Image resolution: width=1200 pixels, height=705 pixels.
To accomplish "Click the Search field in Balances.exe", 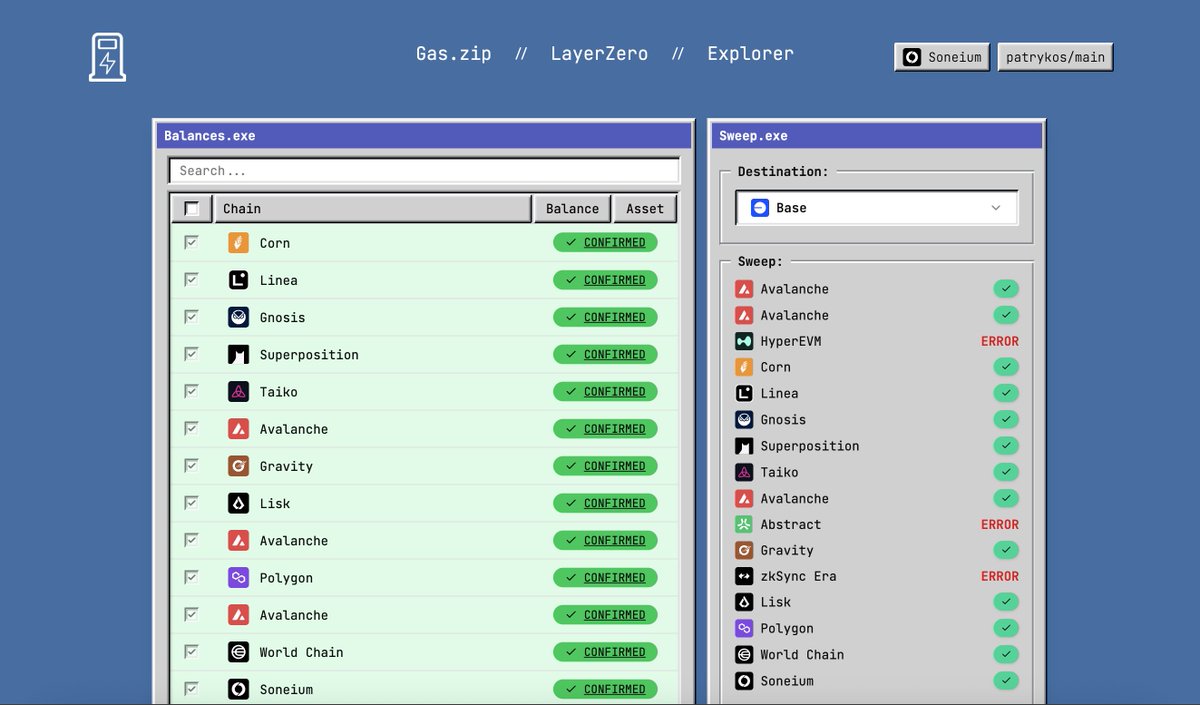I will (x=424, y=171).
